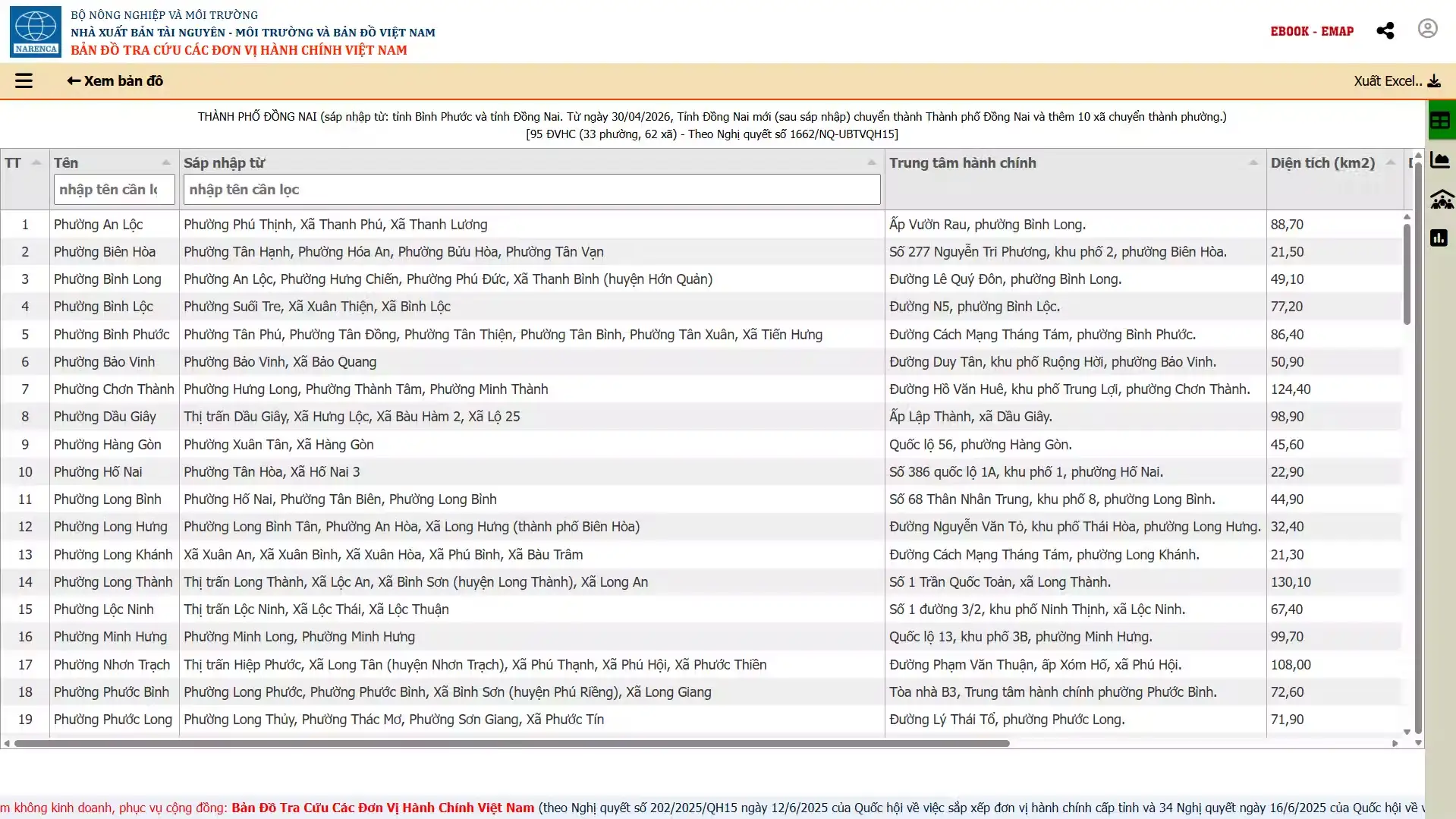
Task: Open the share icon
Action: point(1385,30)
